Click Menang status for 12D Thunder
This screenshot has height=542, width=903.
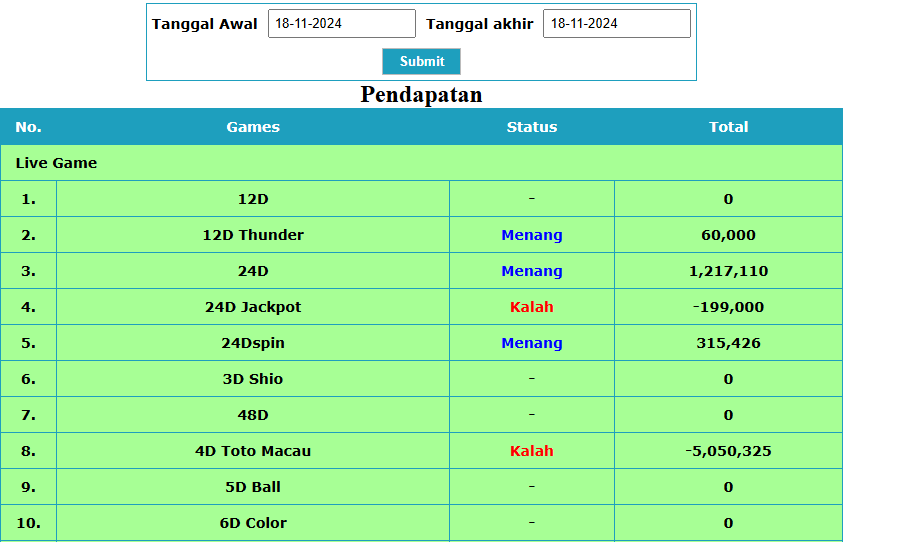point(532,235)
